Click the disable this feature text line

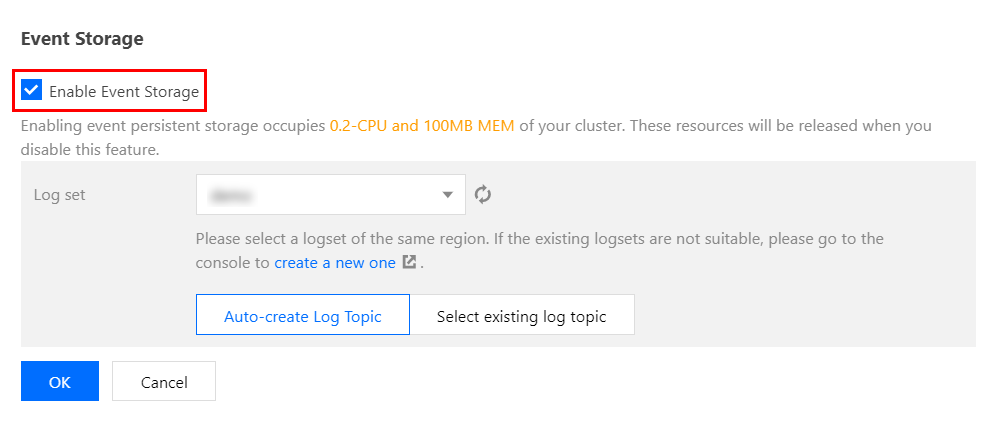89,150
